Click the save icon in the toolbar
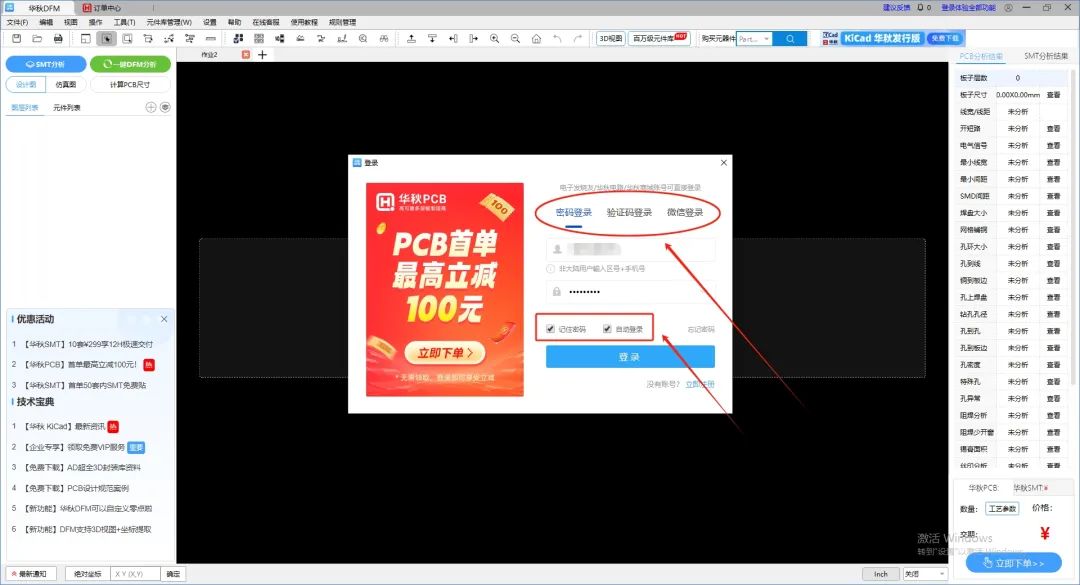 pos(17,39)
